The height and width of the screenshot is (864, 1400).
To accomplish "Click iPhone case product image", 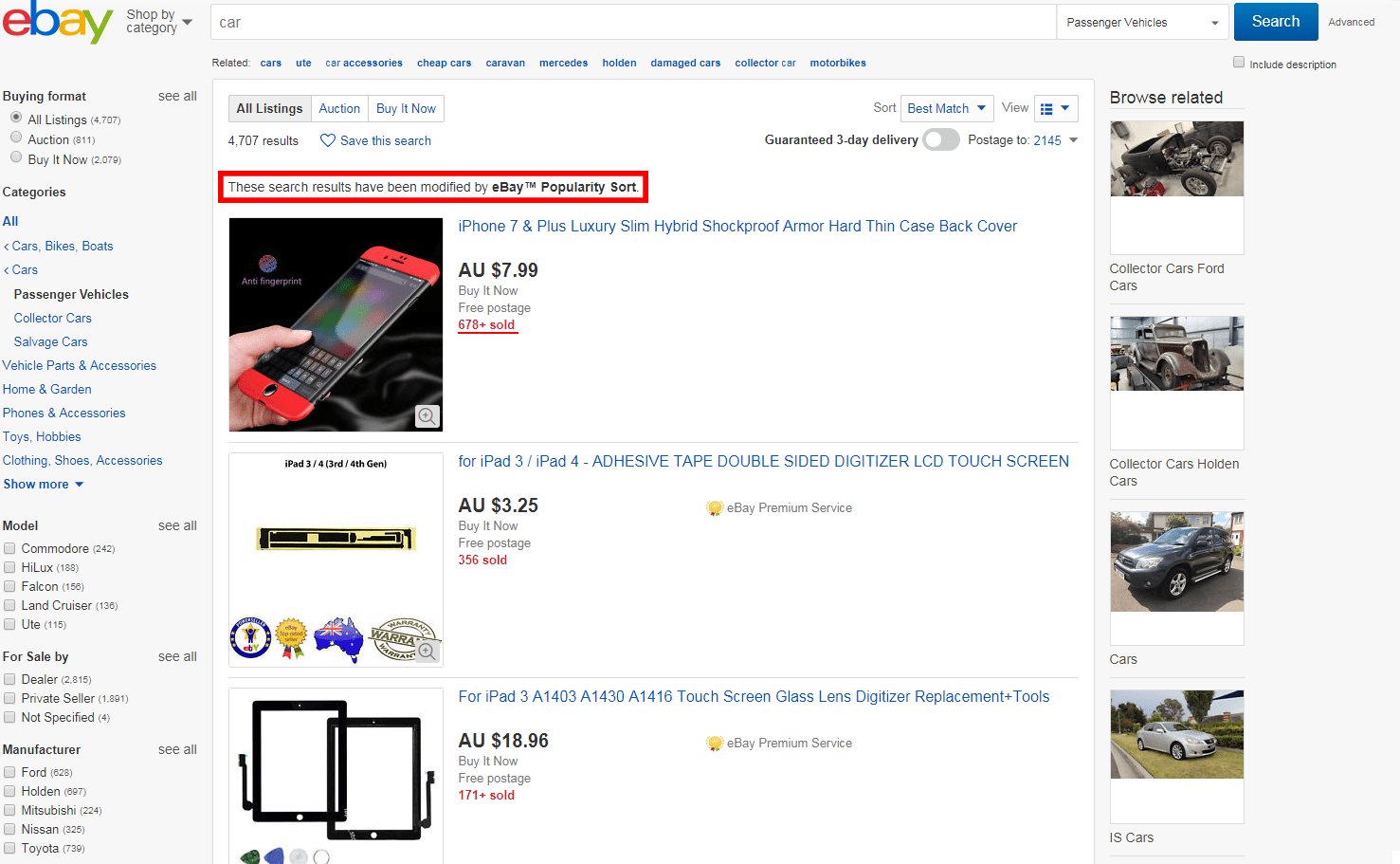I will pos(336,324).
